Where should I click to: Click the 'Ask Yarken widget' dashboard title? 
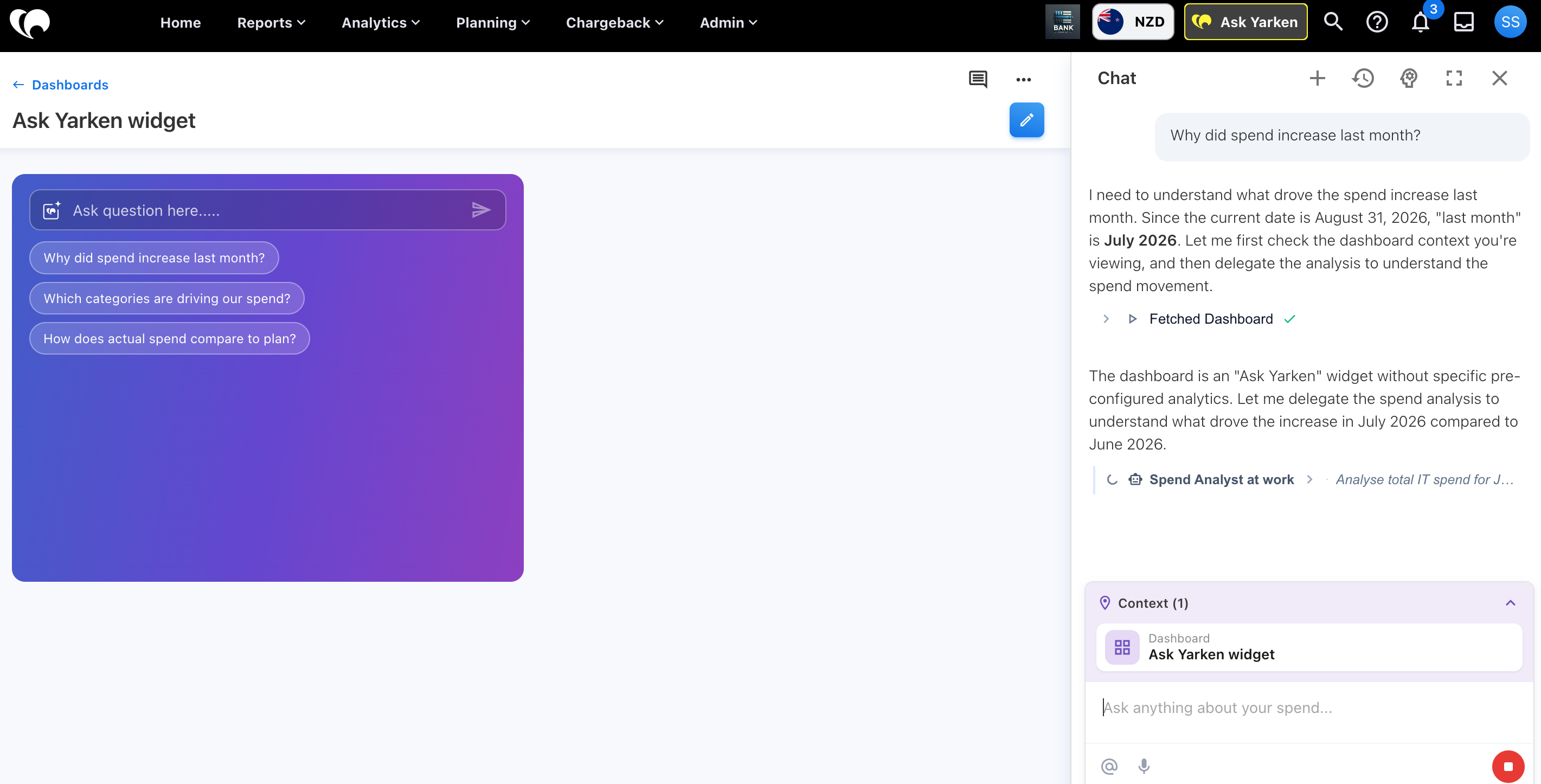pyautogui.click(x=104, y=121)
